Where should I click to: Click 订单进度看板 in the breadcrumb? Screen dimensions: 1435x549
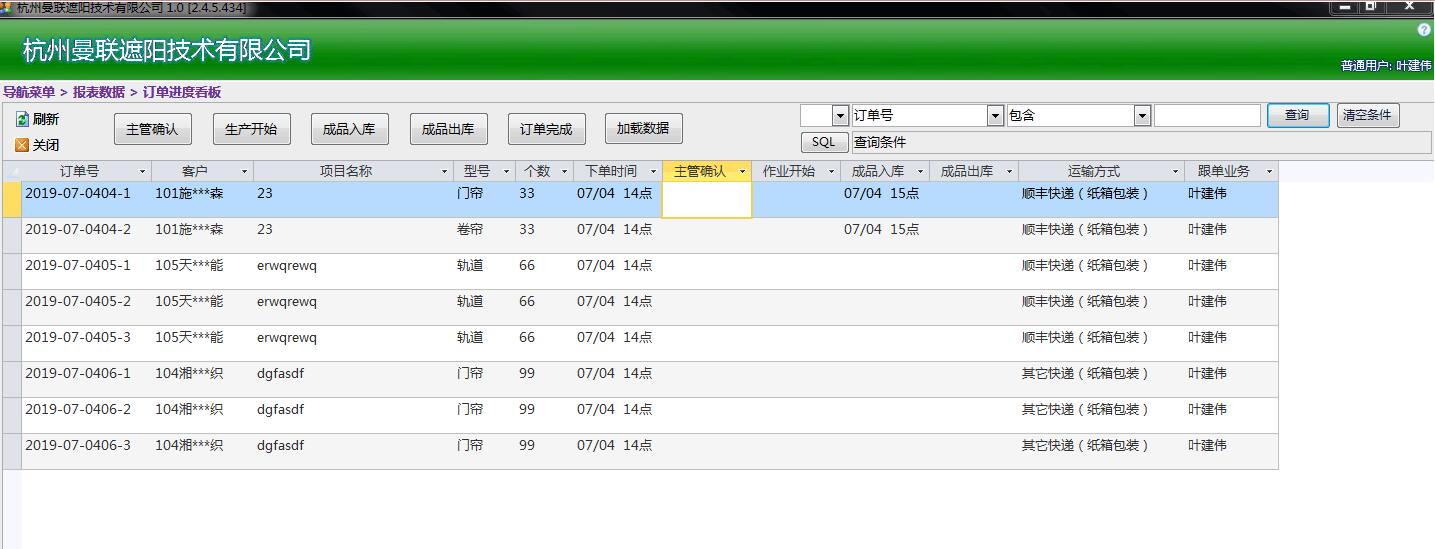[182, 92]
